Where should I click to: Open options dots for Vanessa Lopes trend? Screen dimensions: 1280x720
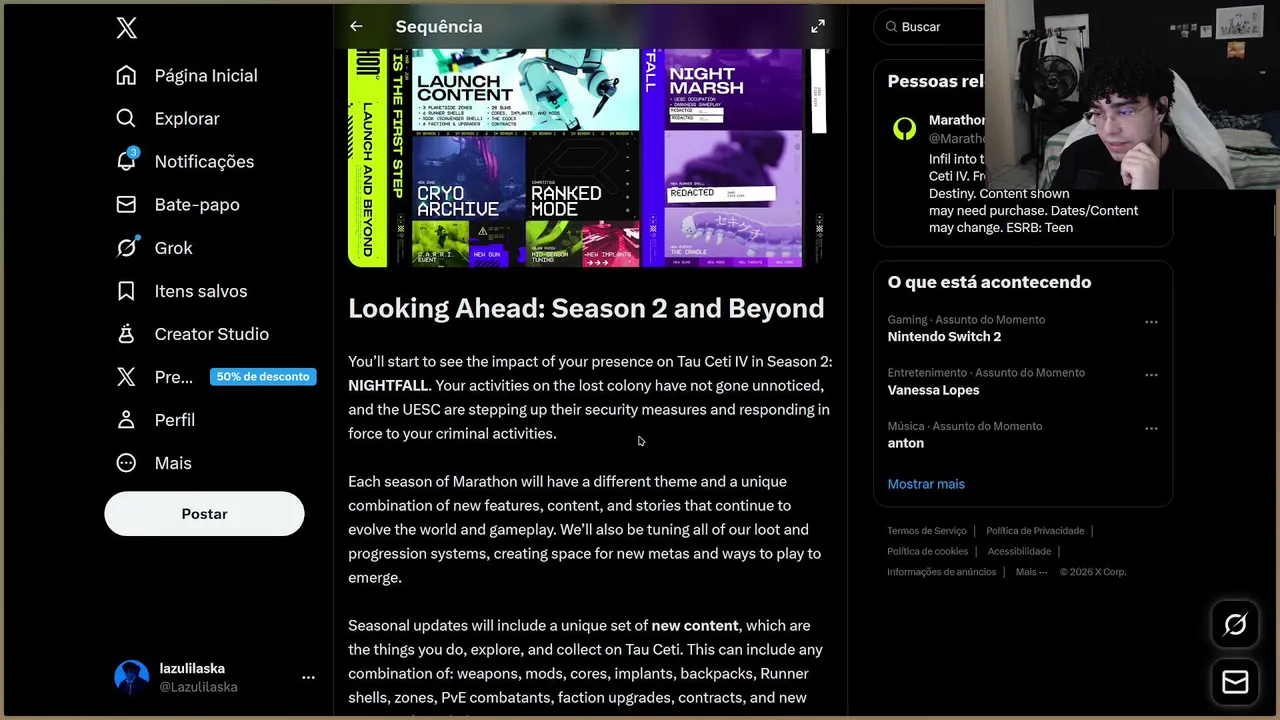1151,375
